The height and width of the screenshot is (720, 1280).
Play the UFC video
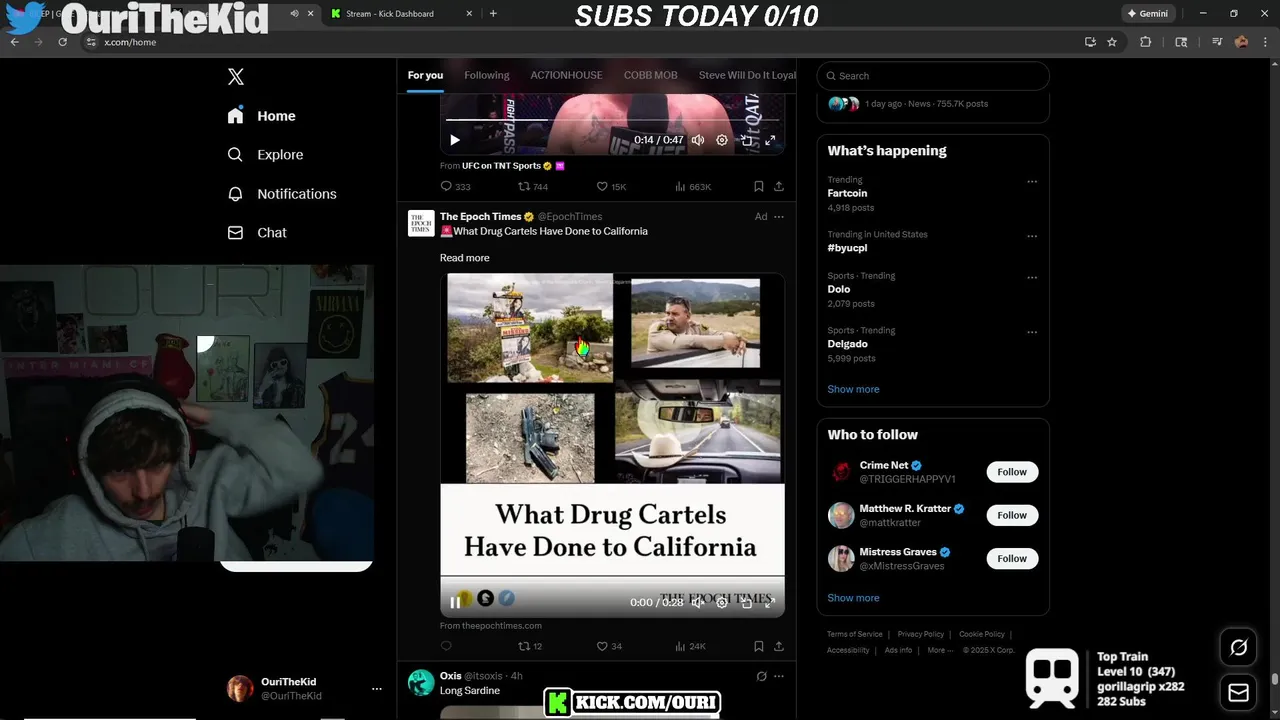point(455,140)
